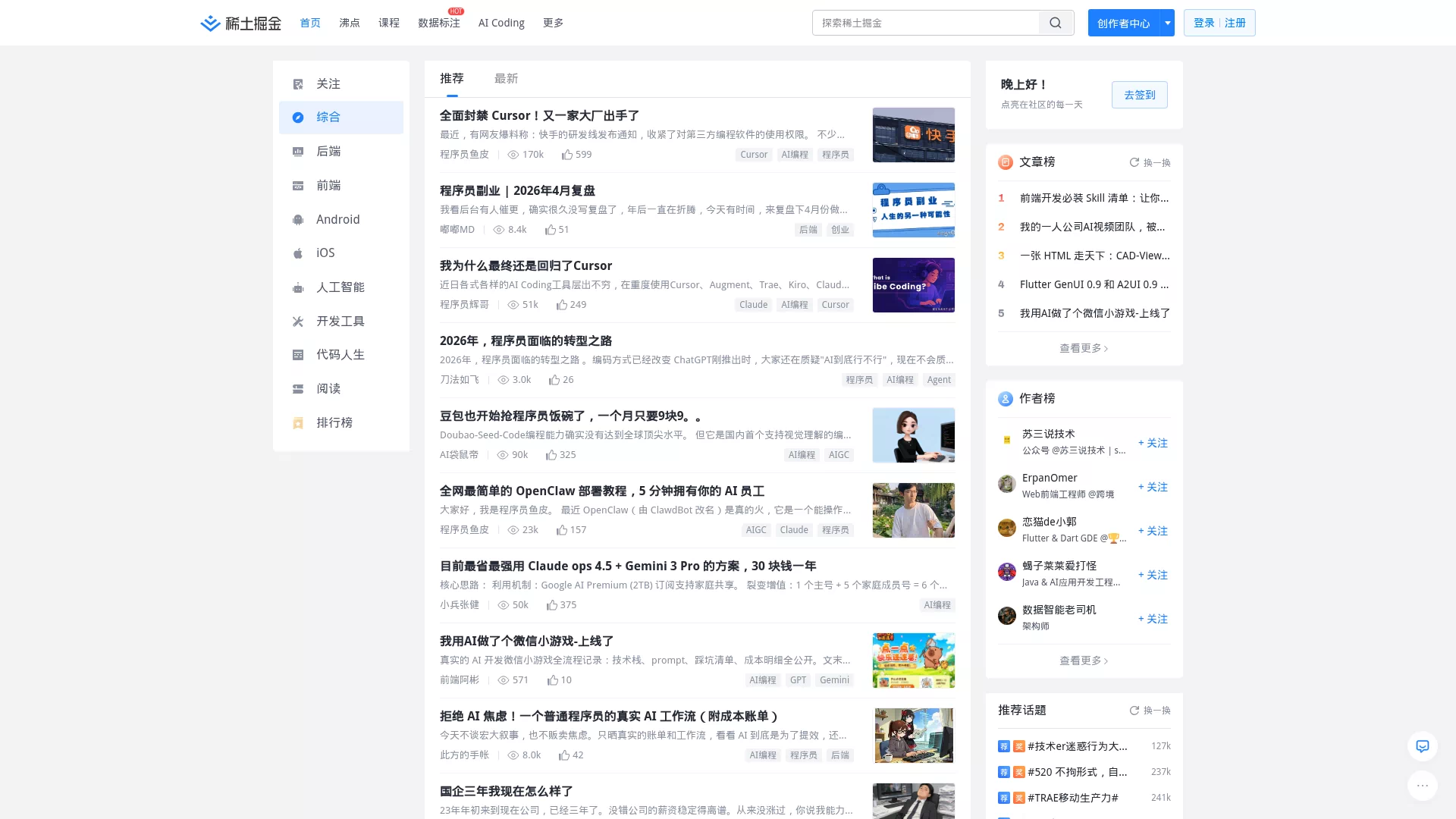Open thumbnail of 我用AI做了个微信小游戏 article
The width and height of the screenshot is (1456, 819).
pos(913,661)
